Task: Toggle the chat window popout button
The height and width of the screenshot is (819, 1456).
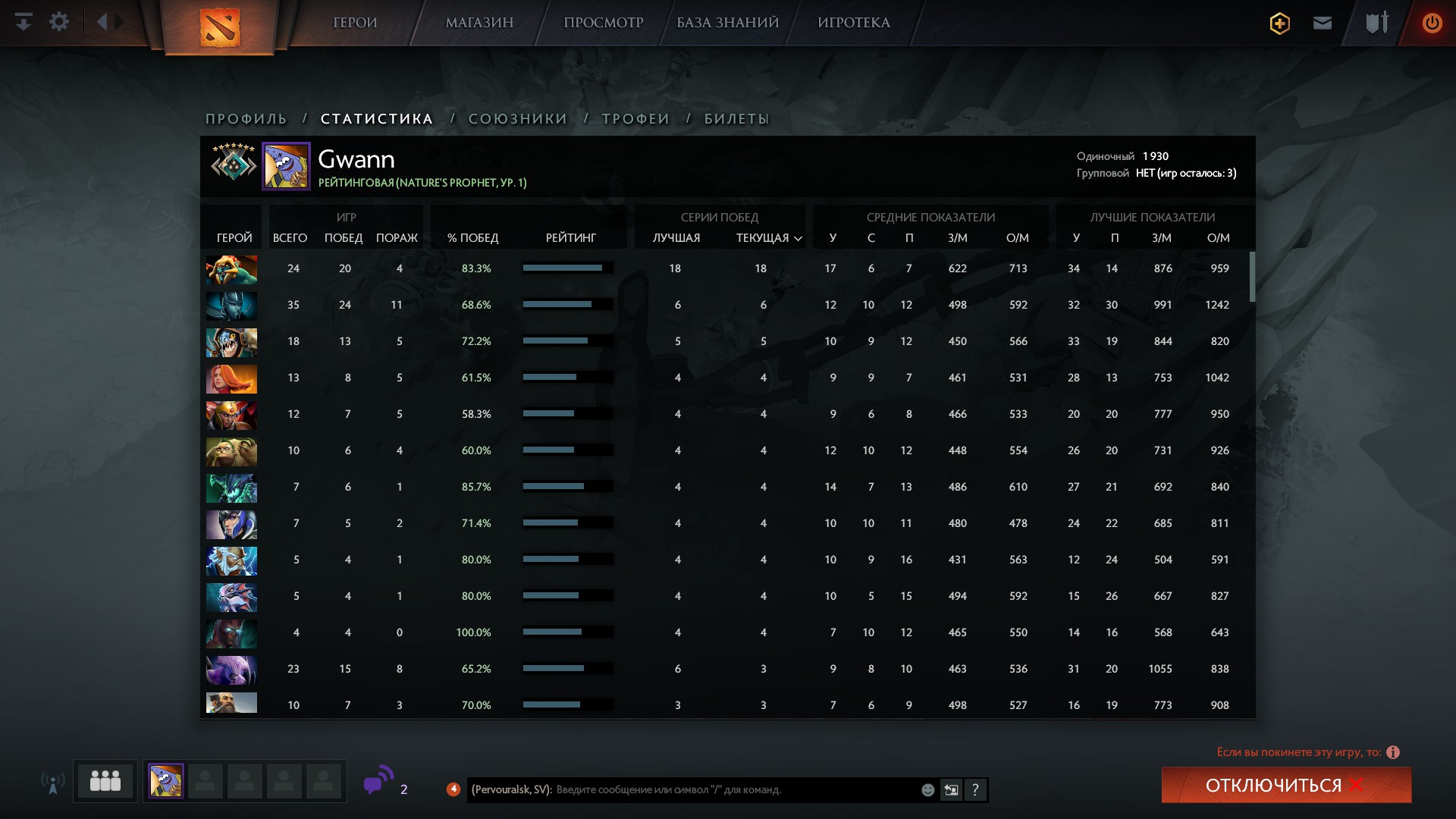Action: 951,790
